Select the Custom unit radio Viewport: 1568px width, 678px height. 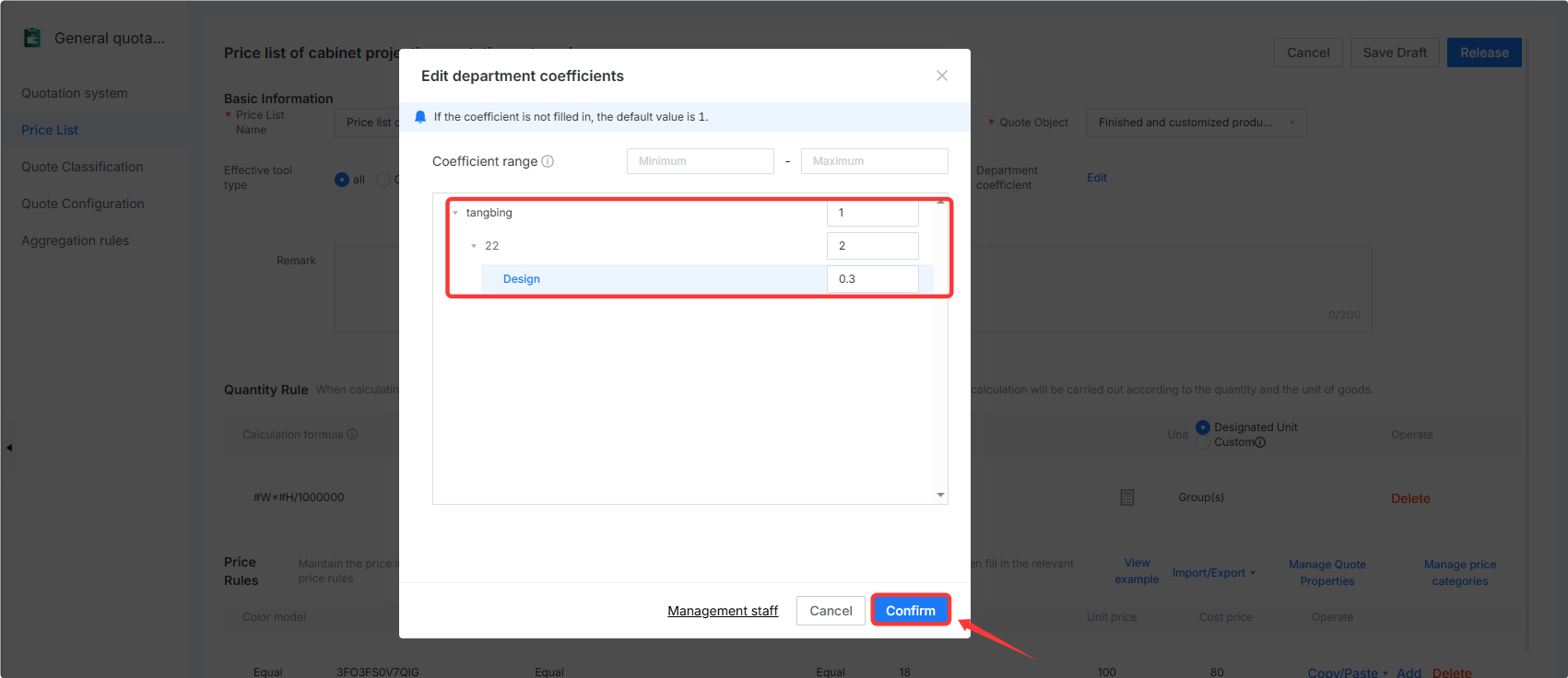1203,442
